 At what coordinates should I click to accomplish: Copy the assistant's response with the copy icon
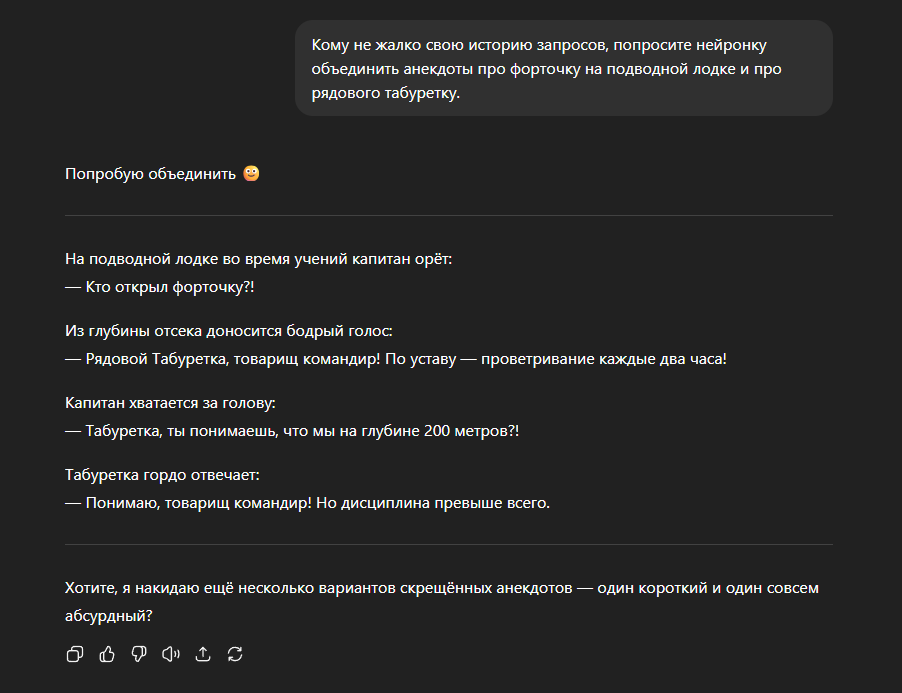click(75, 654)
